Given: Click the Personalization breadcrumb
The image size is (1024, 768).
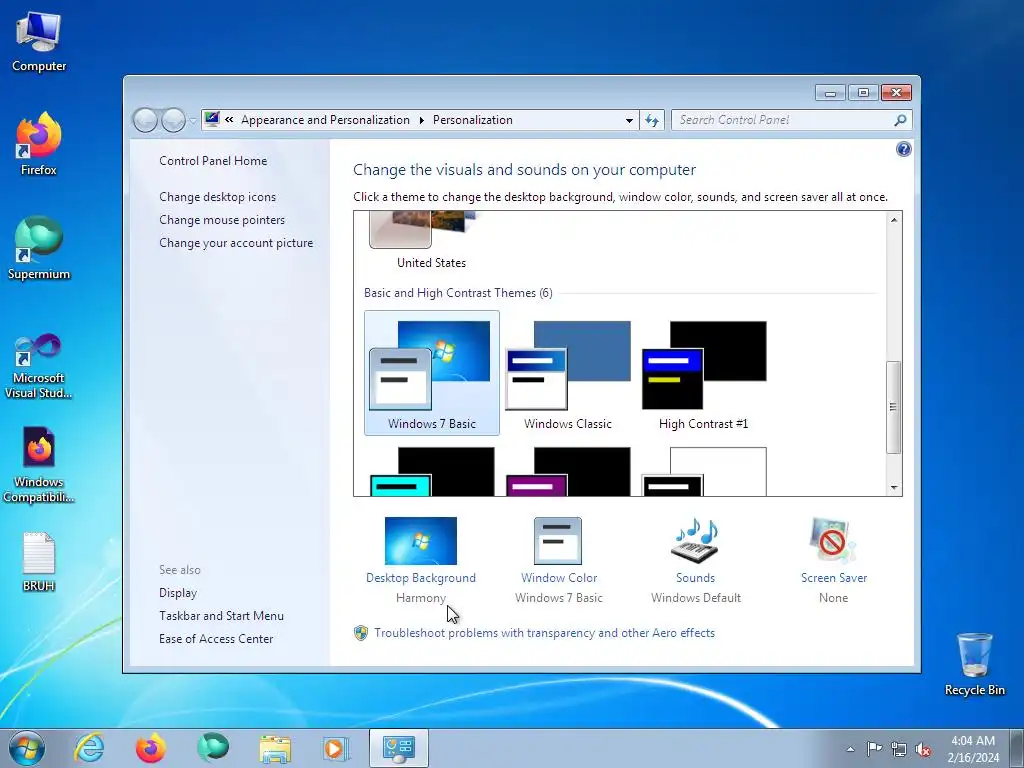Looking at the screenshot, I should click(x=473, y=120).
